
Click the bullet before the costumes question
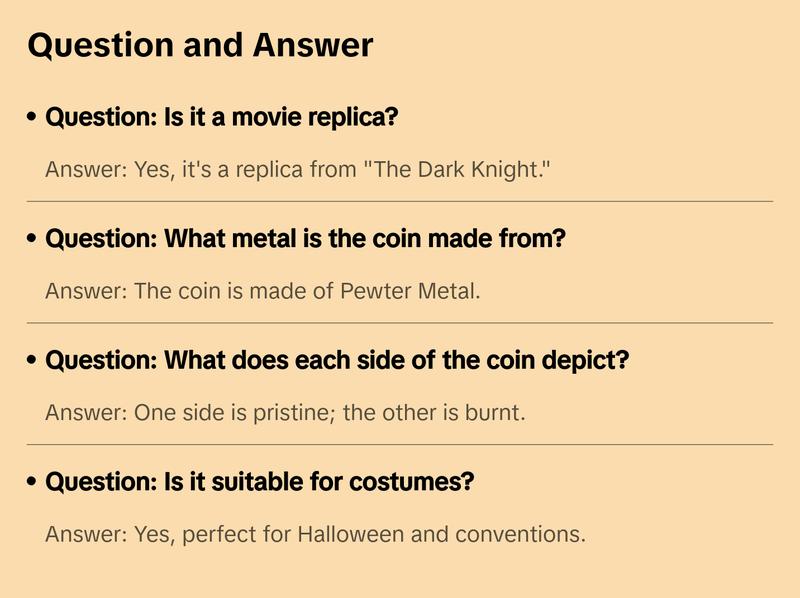(x=32, y=482)
